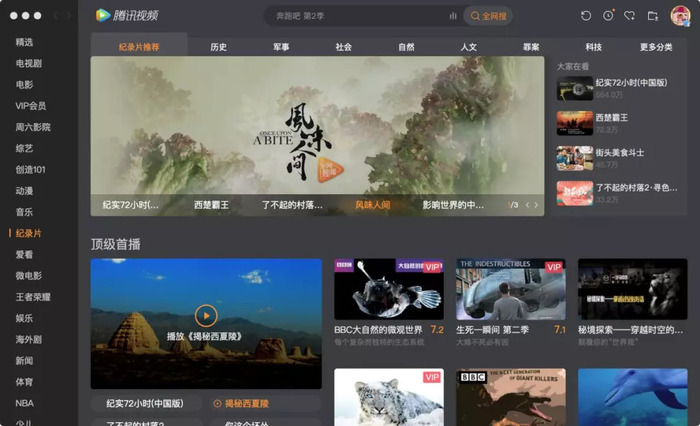Open the dolphin underwater thumbnail
Viewport: 700px width, 426px height.
click(633, 397)
